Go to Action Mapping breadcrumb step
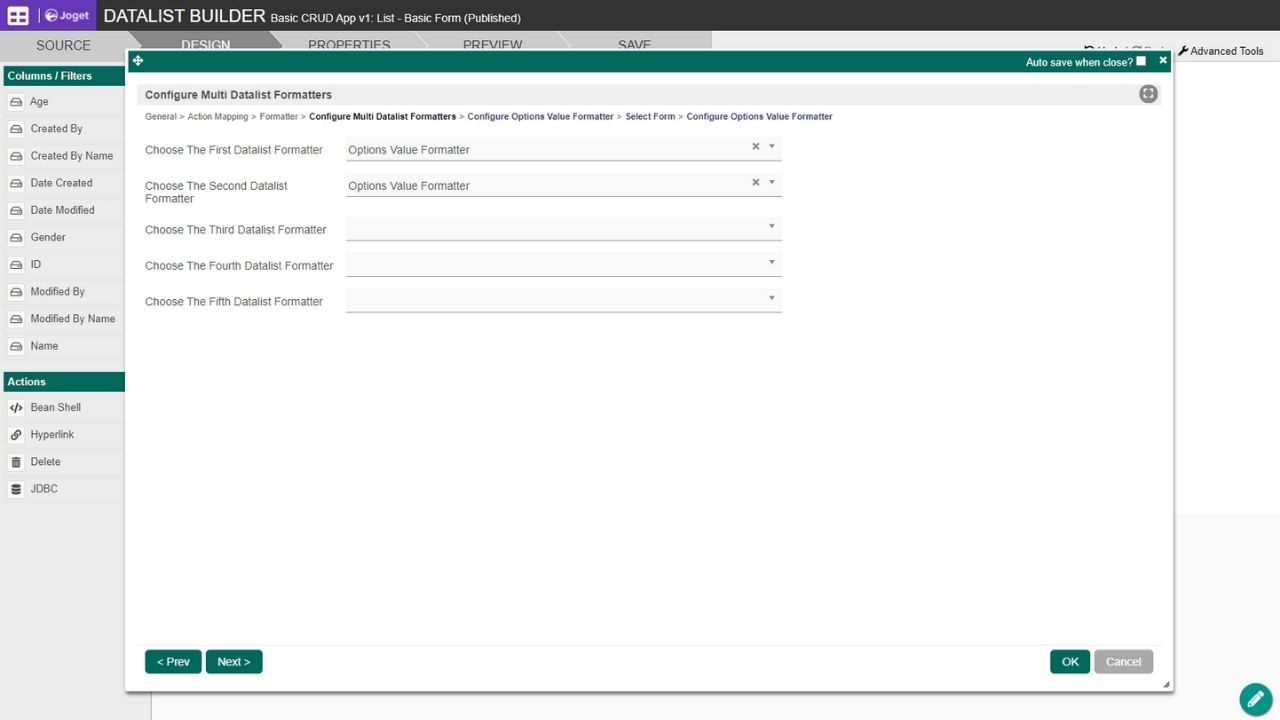The image size is (1280, 720). click(218, 117)
